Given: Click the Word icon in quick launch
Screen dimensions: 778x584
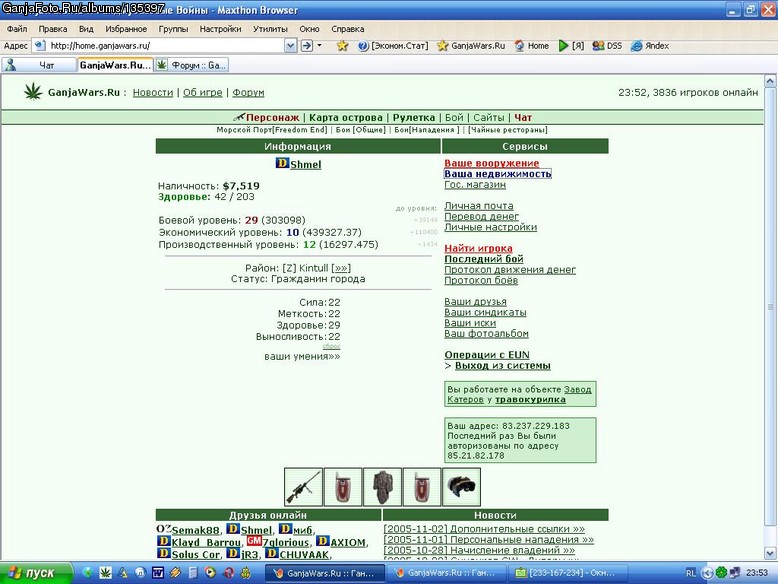Looking at the screenshot, I should pos(157,573).
